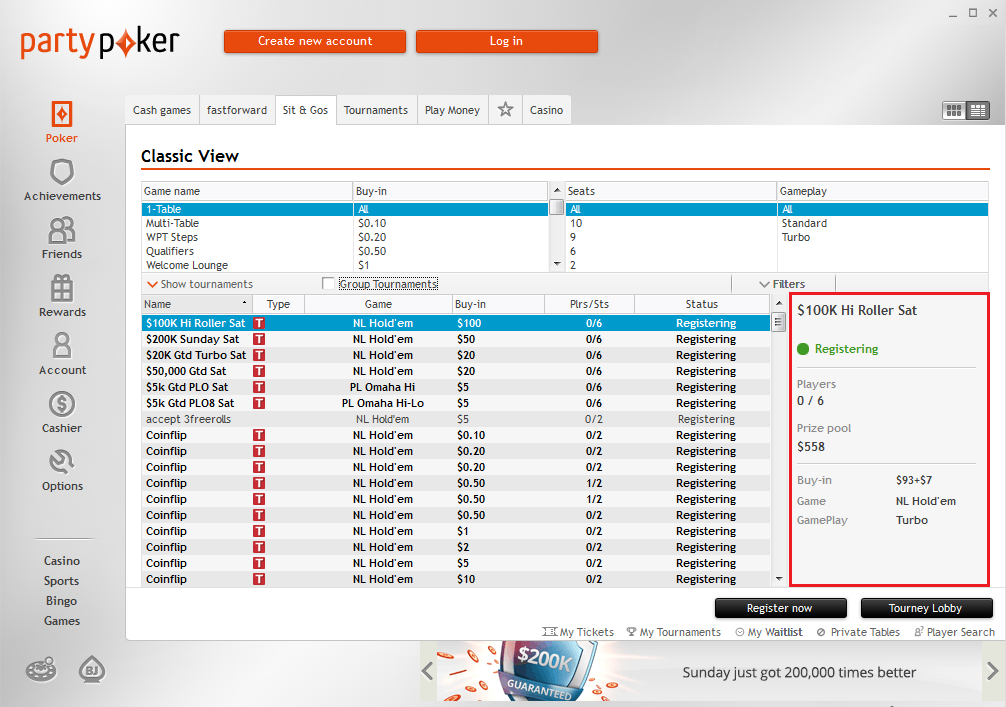Select WPT Steps game name filter
The width and height of the screenshot is (1006, 707).
click(248, 237)
